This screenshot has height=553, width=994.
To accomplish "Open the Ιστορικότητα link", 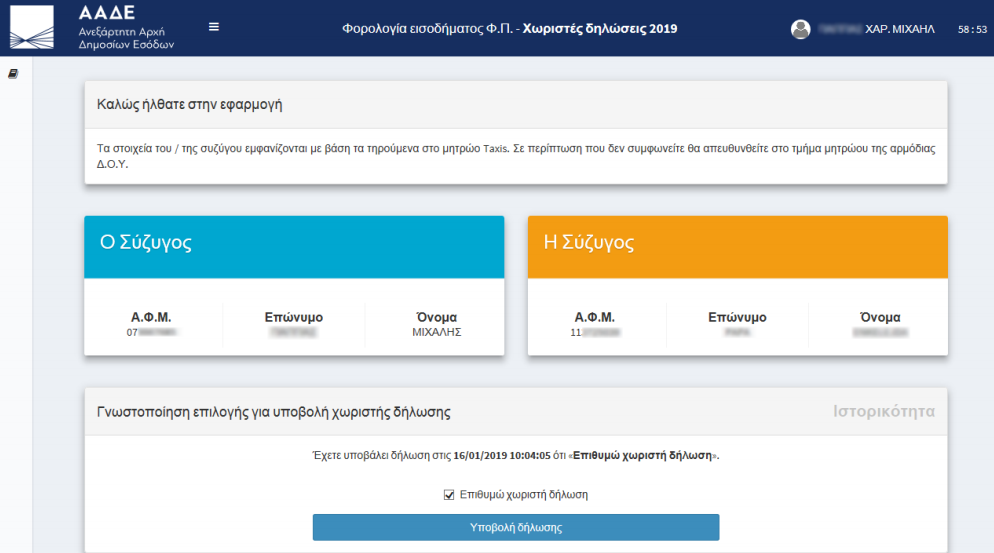I will click(x=884, y=412).
